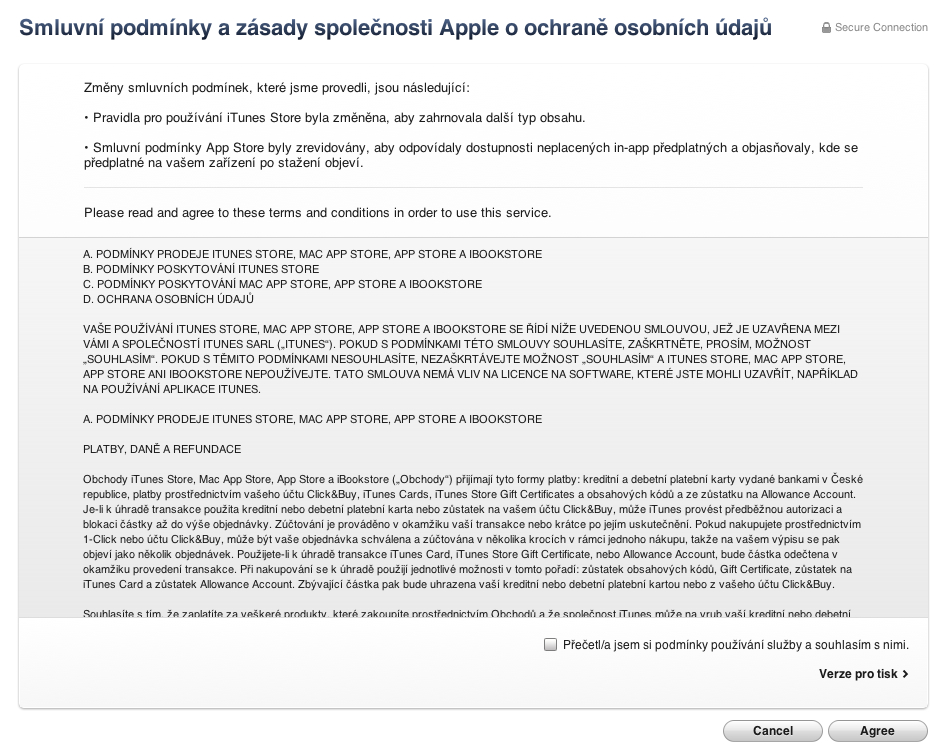Click the "VAŠE POUŽÍVÁNÍ ITUNES STORE" uppercase paragraph
Screen dimensions: 948x756
(465, 358)
